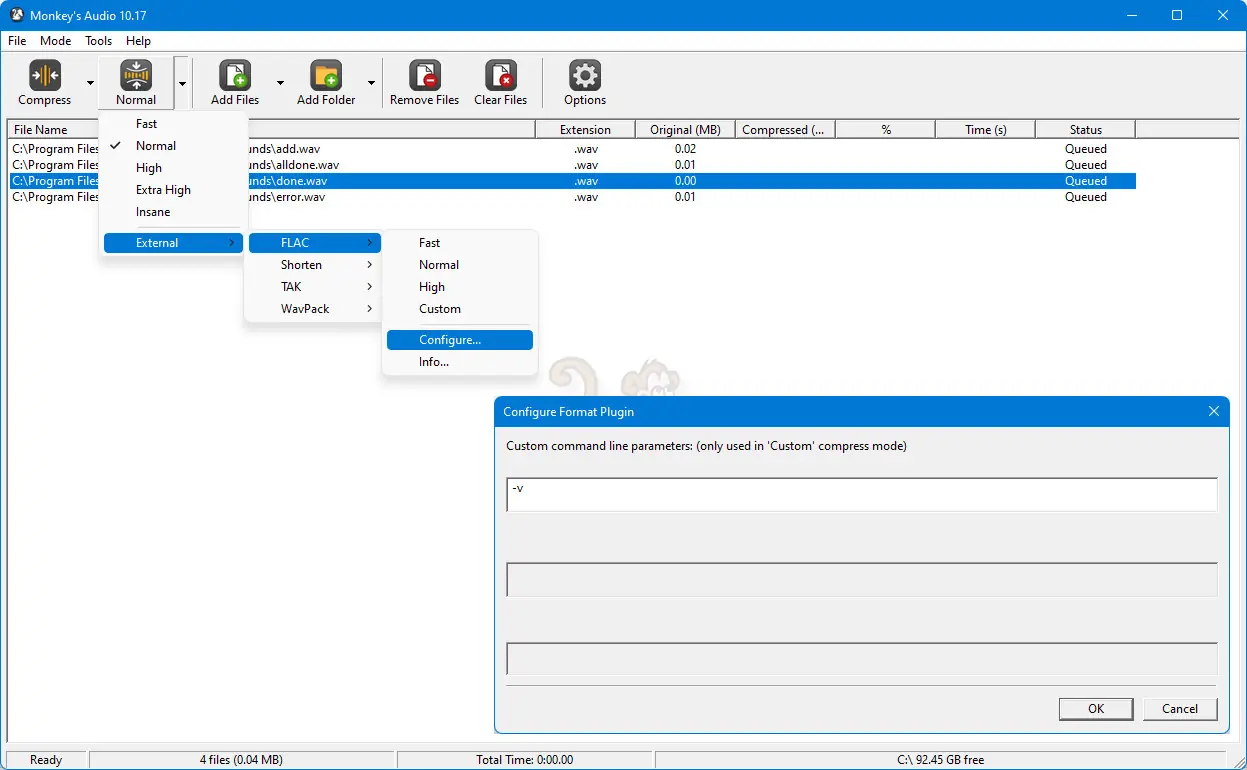Close the Configure Format Plugin dialog
1247x770 pixels.
point(1214,411)
